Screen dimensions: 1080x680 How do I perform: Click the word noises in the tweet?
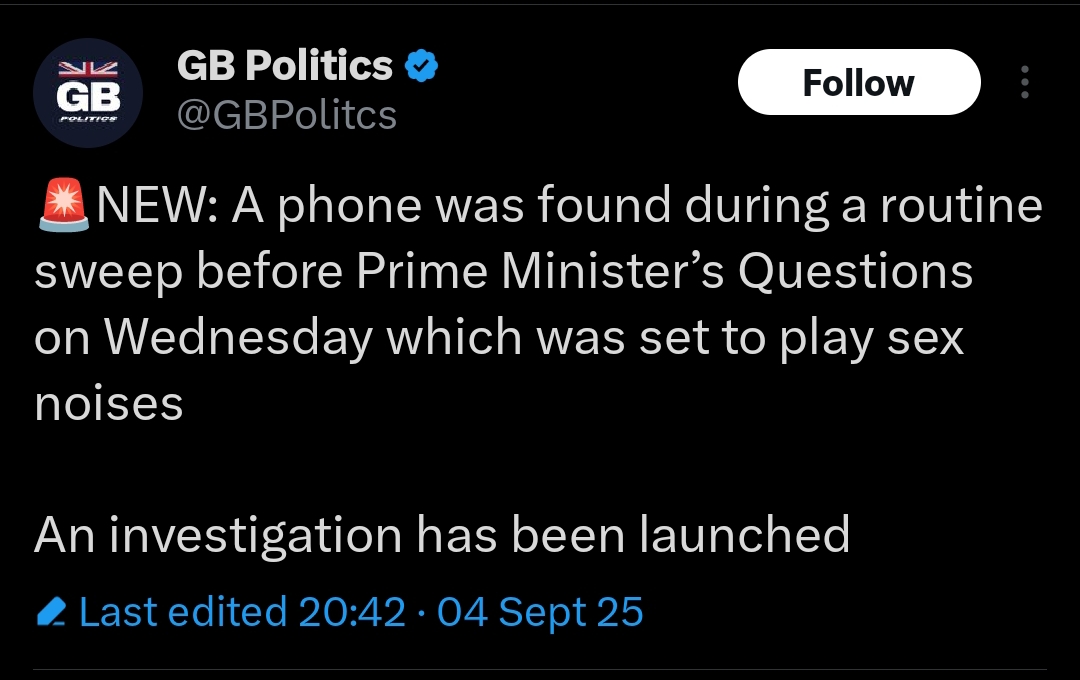point(108,404)
